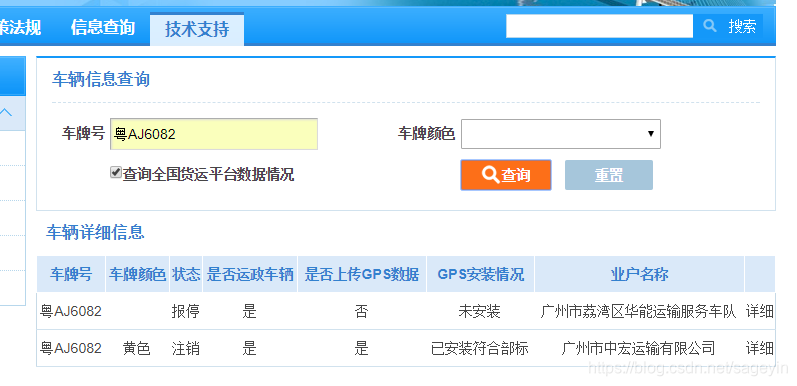Switch to the 技术支持 tab
Screen dimensions: 797x386
(x=197, y=29)
